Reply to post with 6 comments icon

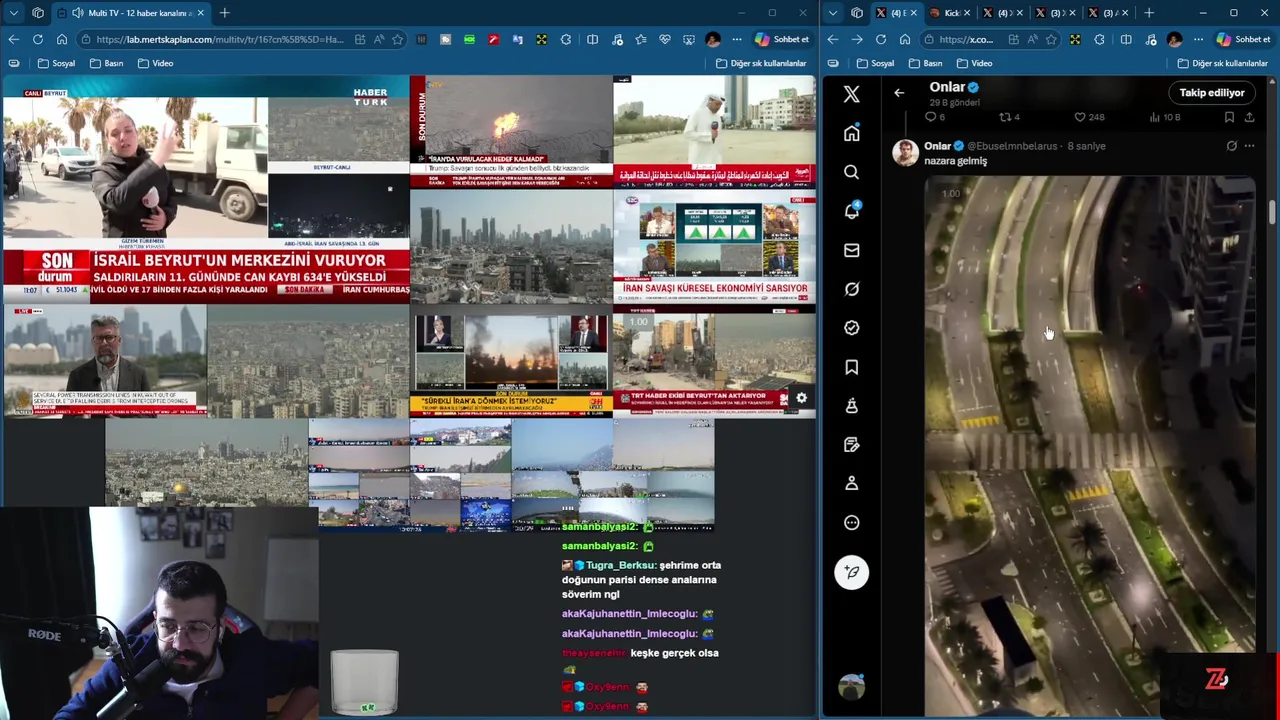coord(934,117)
